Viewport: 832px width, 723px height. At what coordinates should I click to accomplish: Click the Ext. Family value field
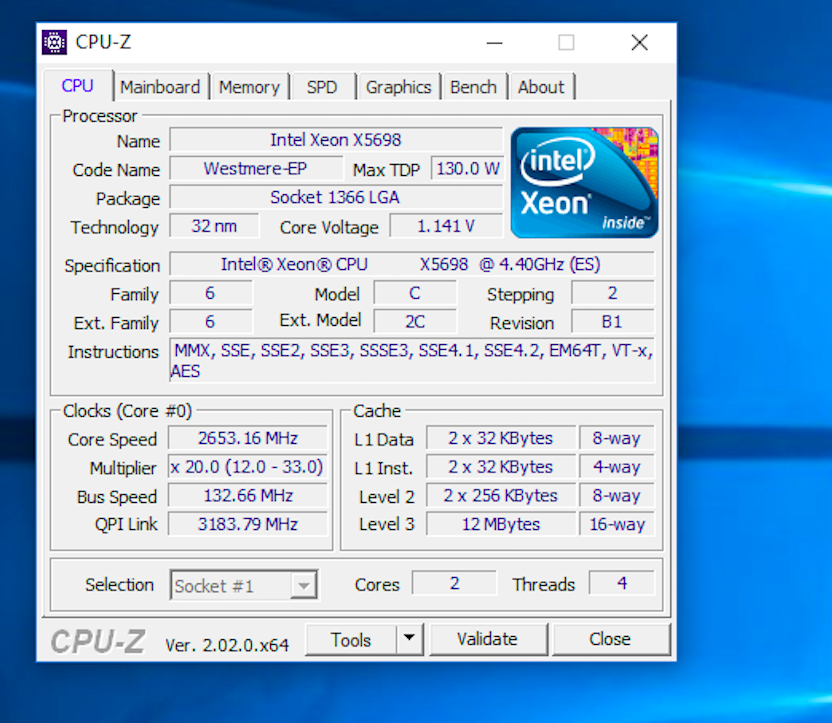pos(211,322)
